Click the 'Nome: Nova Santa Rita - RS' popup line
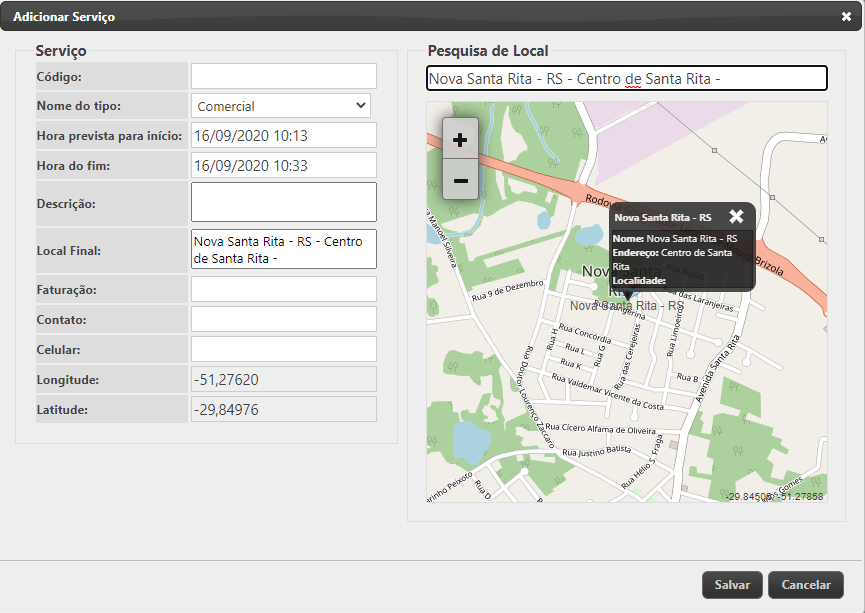The height and width of the screenshot is (613, 865). click(675, 239)
